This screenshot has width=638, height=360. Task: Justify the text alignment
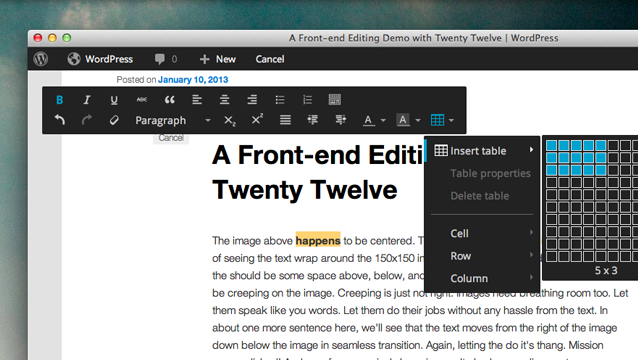285,120
